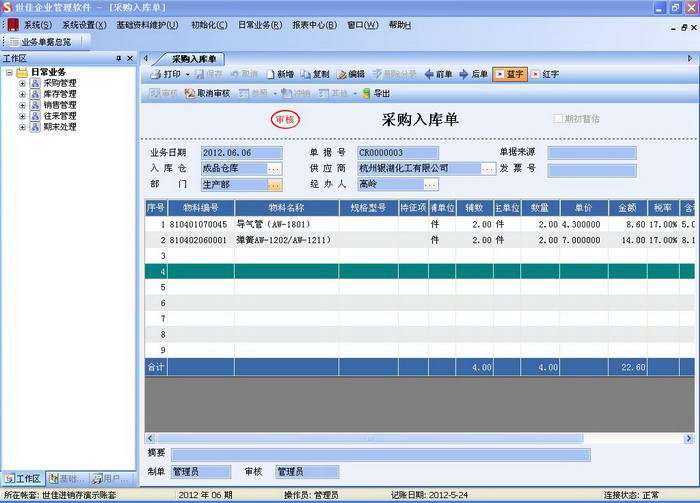Check the 期初暂估 checkbox
Viewport: 700px width, 503px height.
[558, 119]
